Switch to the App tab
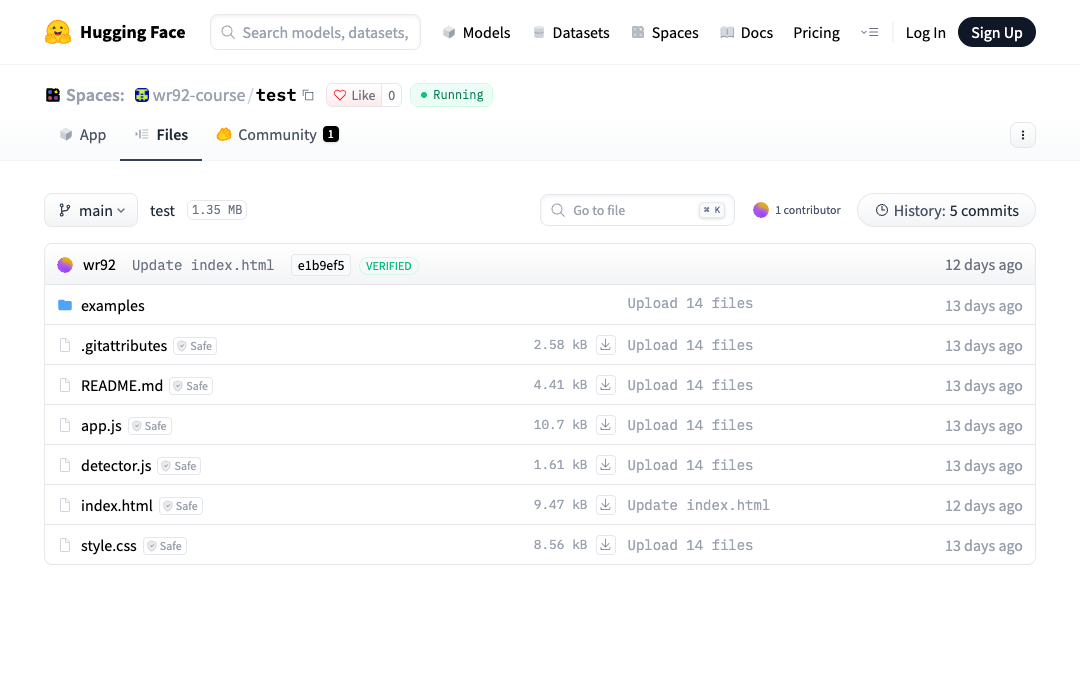The width and height of the screenshot is (1080, 700). 83,135
